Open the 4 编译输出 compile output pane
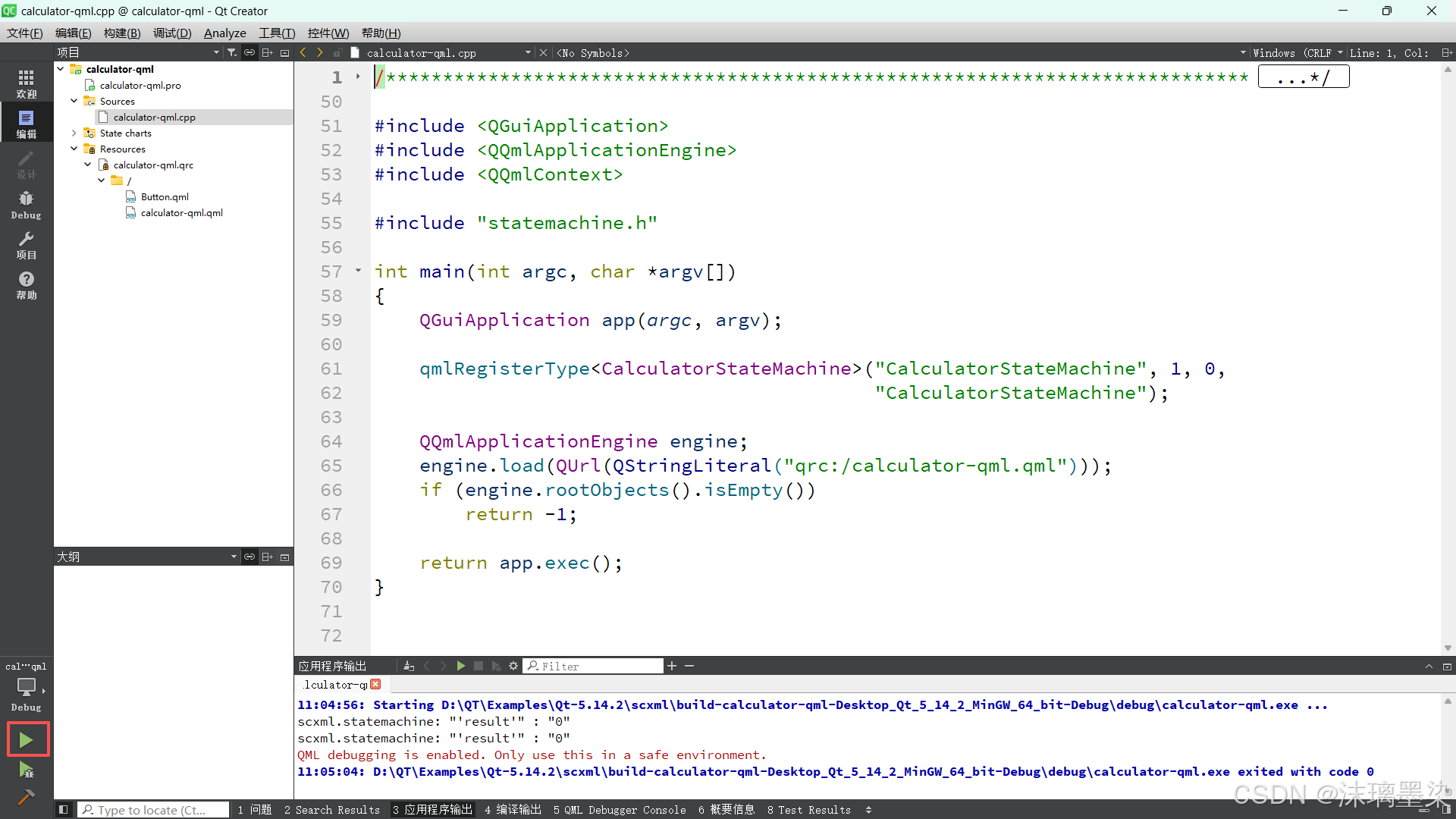The image size is (1456, 819). pos(513,810)
